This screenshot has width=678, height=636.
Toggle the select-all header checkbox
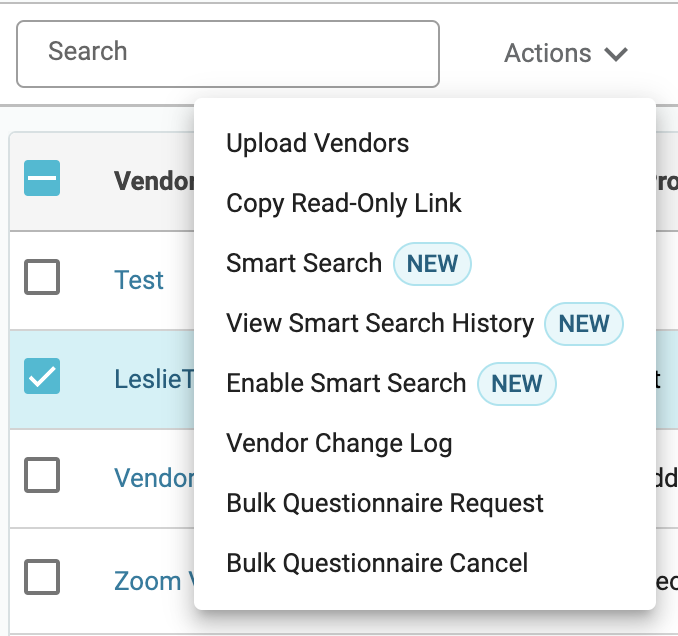42,178
